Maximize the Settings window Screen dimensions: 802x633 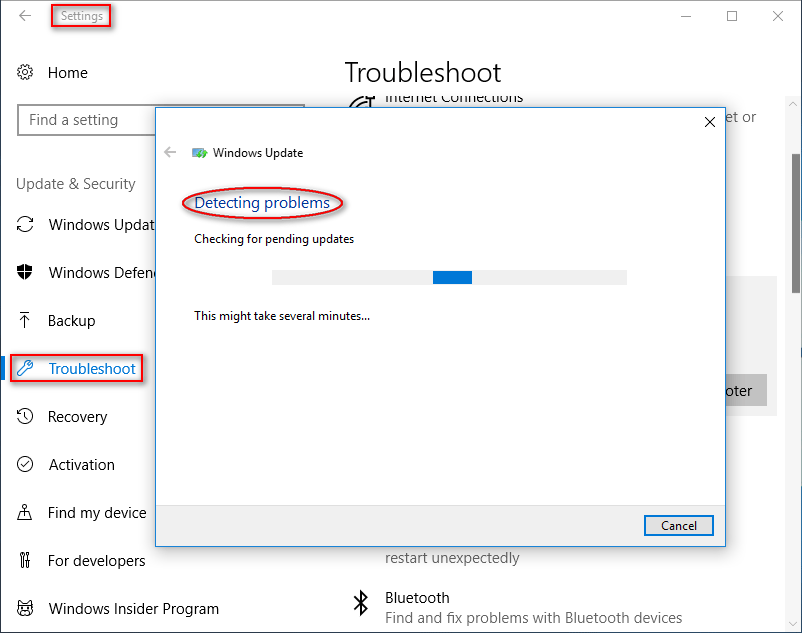click(732, 16)
